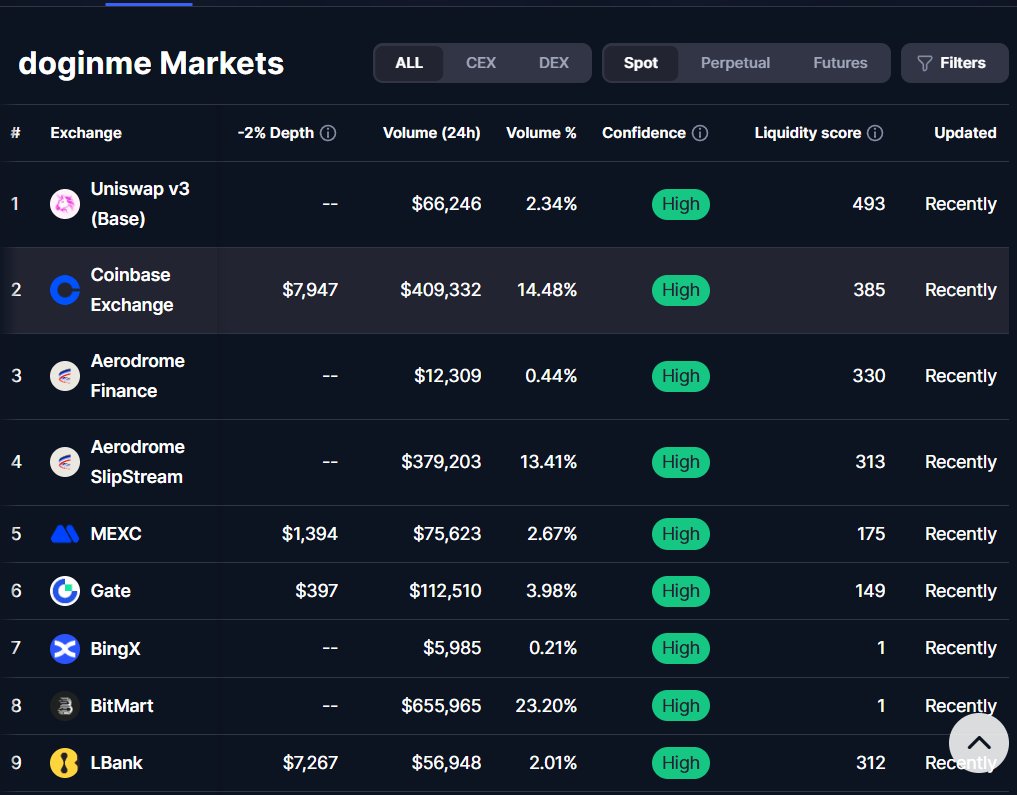Click the $7,267 depth value

(310, 763)
